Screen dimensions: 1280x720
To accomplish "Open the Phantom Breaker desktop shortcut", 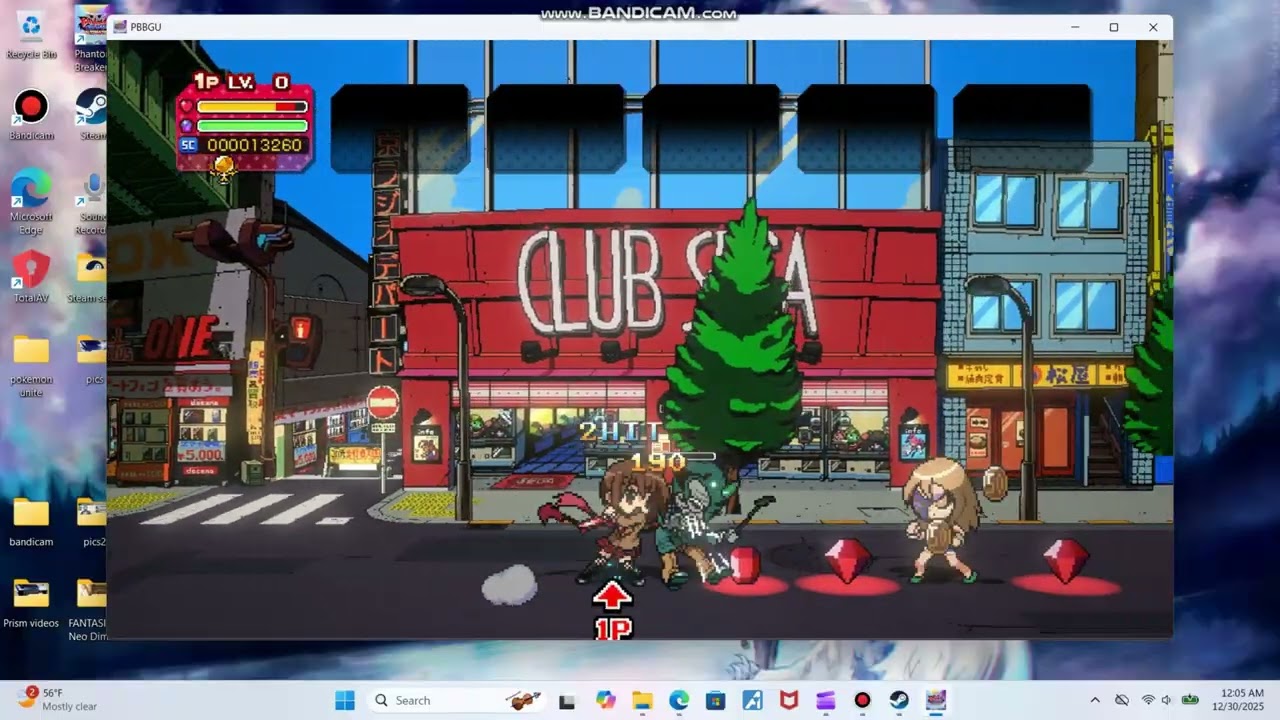I will click(91, 40).
